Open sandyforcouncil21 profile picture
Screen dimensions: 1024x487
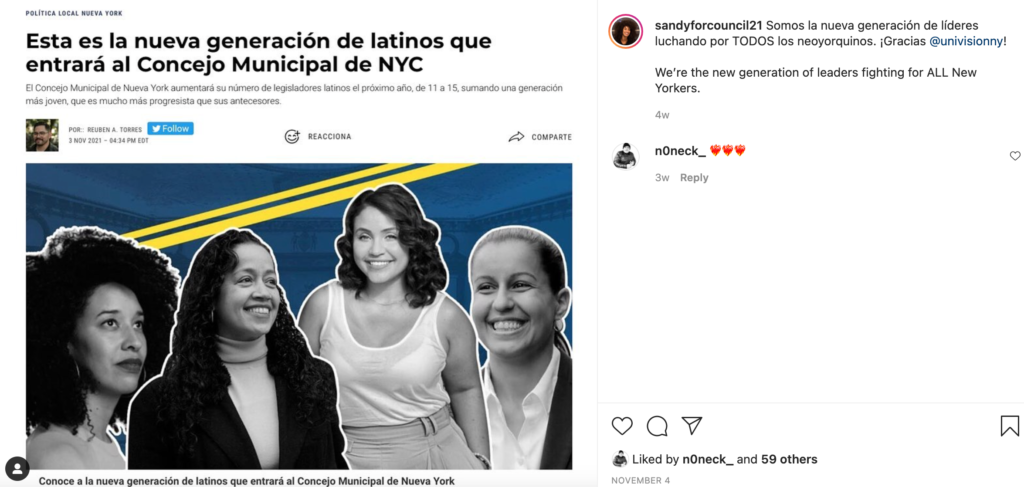[x=626, y=31]
